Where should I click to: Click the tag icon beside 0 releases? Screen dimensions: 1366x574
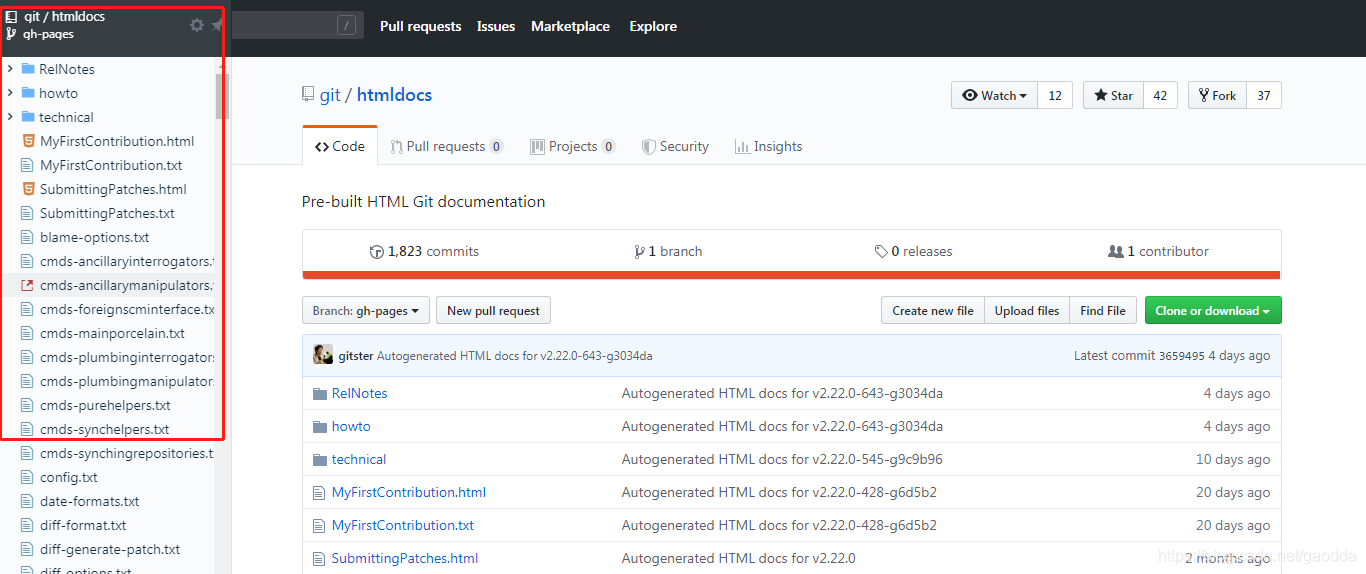coord(881,252)
